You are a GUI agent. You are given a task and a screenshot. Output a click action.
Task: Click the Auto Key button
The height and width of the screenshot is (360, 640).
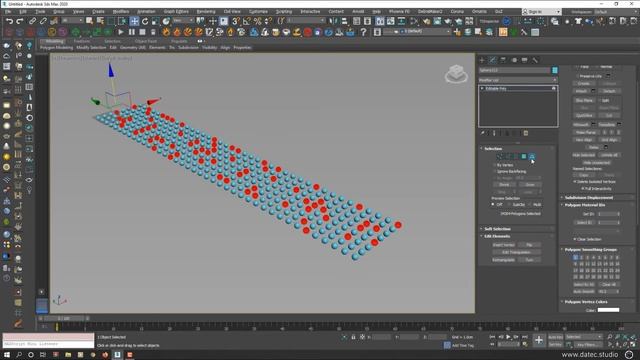coord(555,337)
